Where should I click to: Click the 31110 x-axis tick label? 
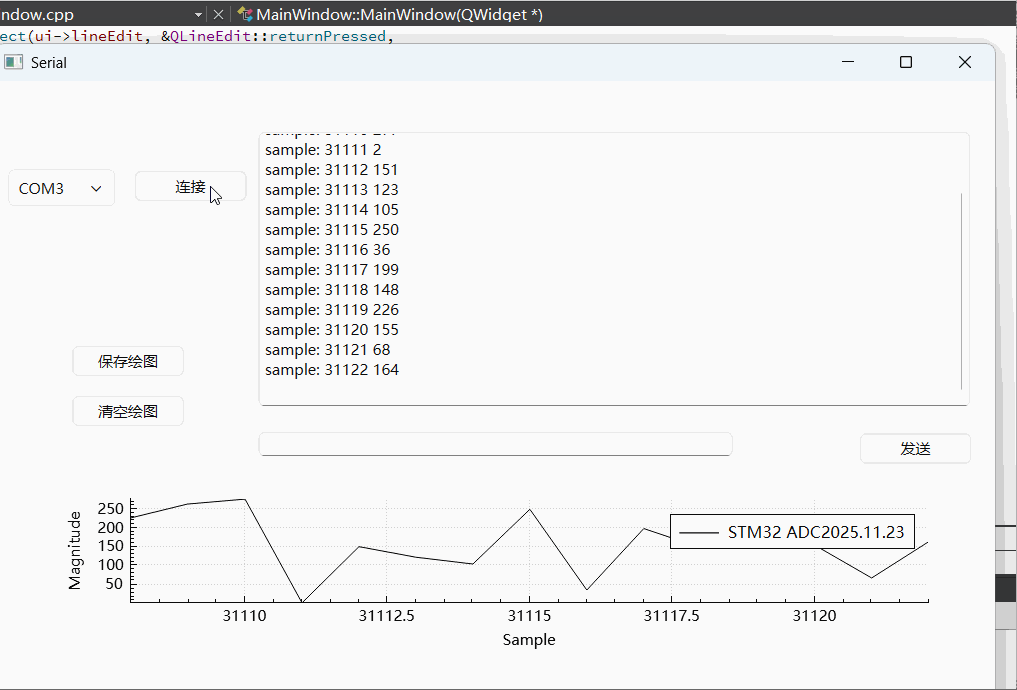(245, 616)
